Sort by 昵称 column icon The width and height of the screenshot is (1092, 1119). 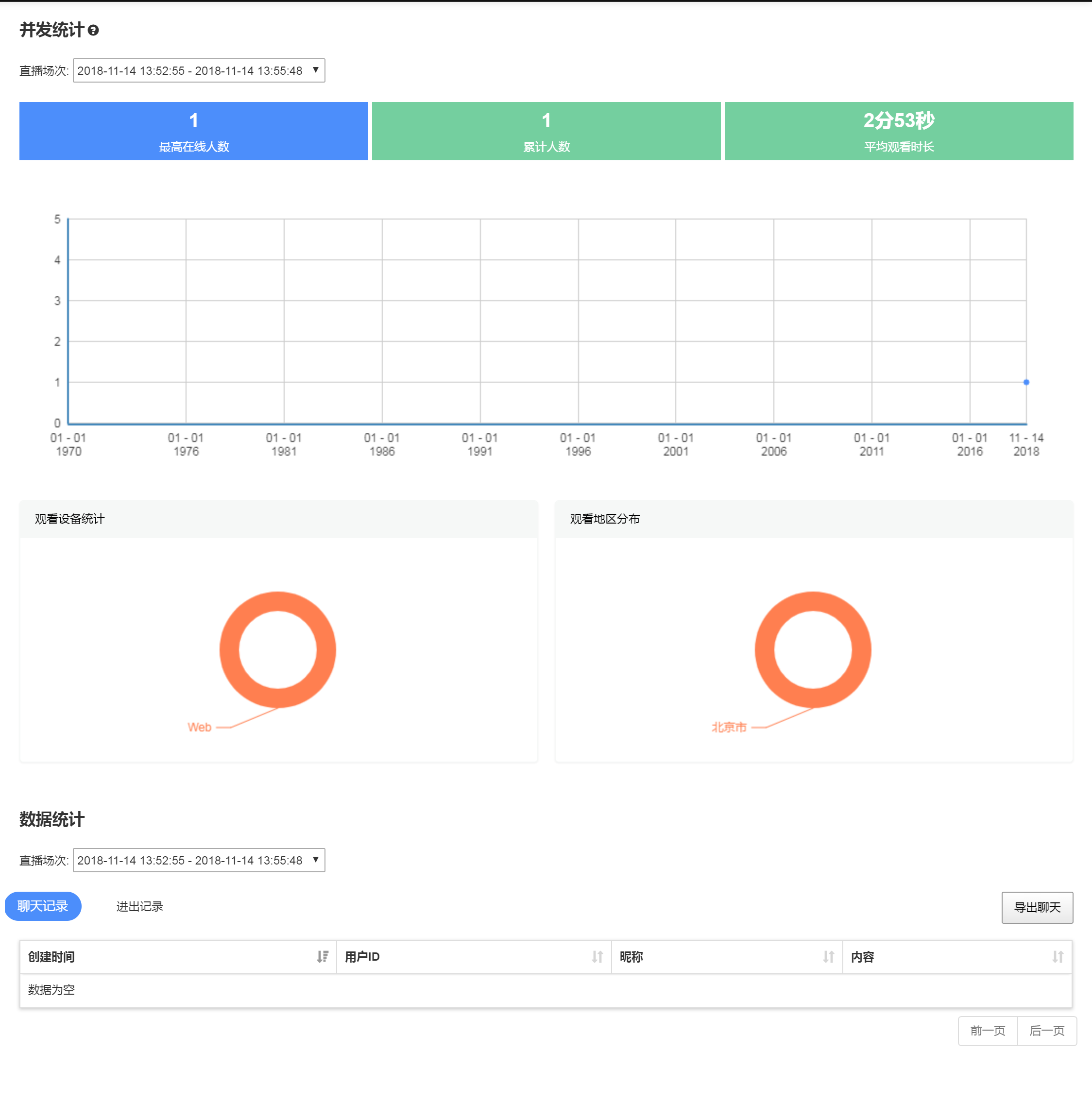click(x=828, y=957)
